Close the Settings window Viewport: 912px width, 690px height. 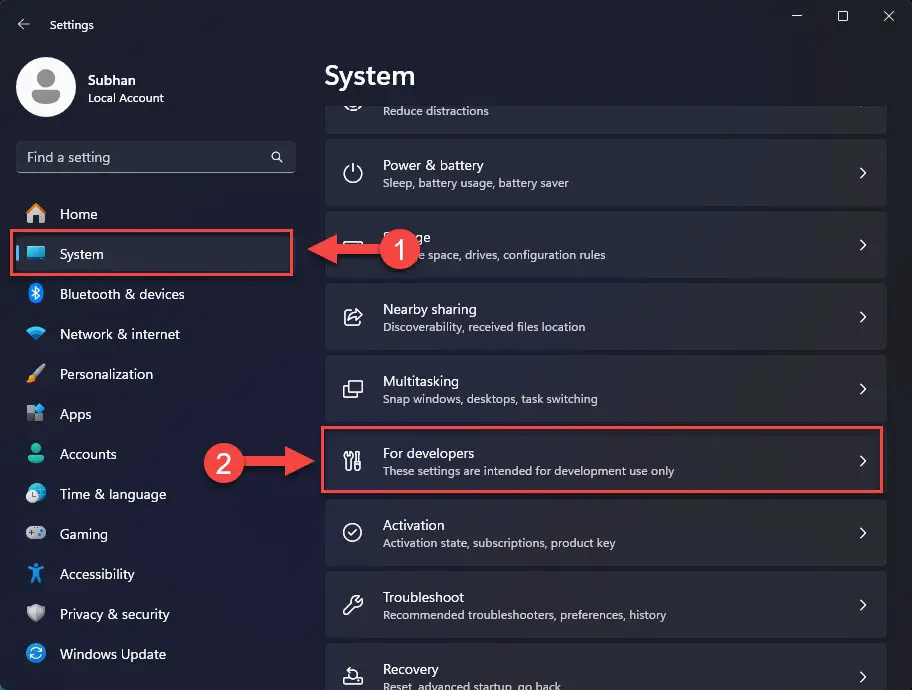tap(888, 16)
